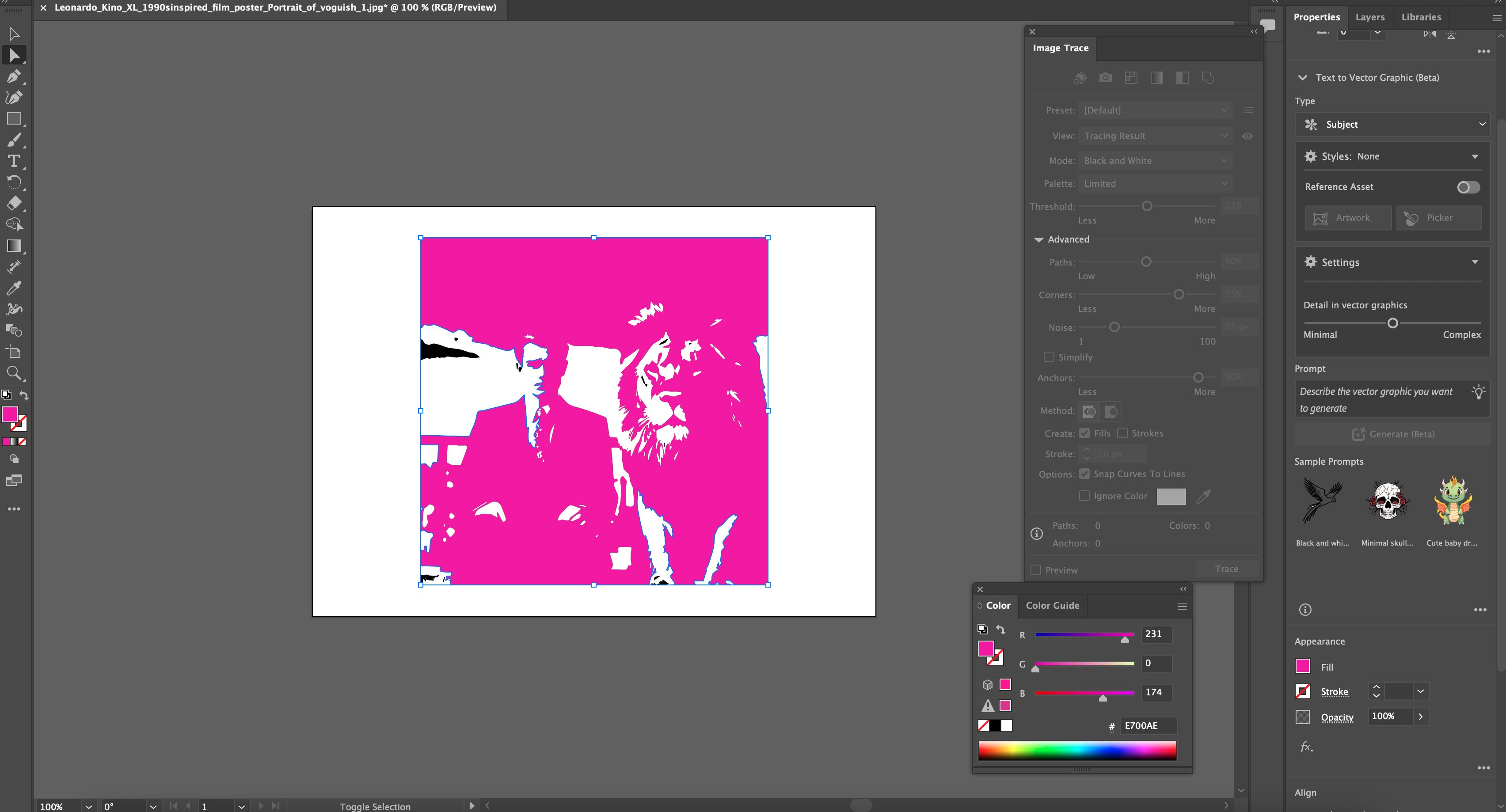Check the Ignore Color option
Viewport: 1506px width, 812px height.
(x=1084, y=496)
